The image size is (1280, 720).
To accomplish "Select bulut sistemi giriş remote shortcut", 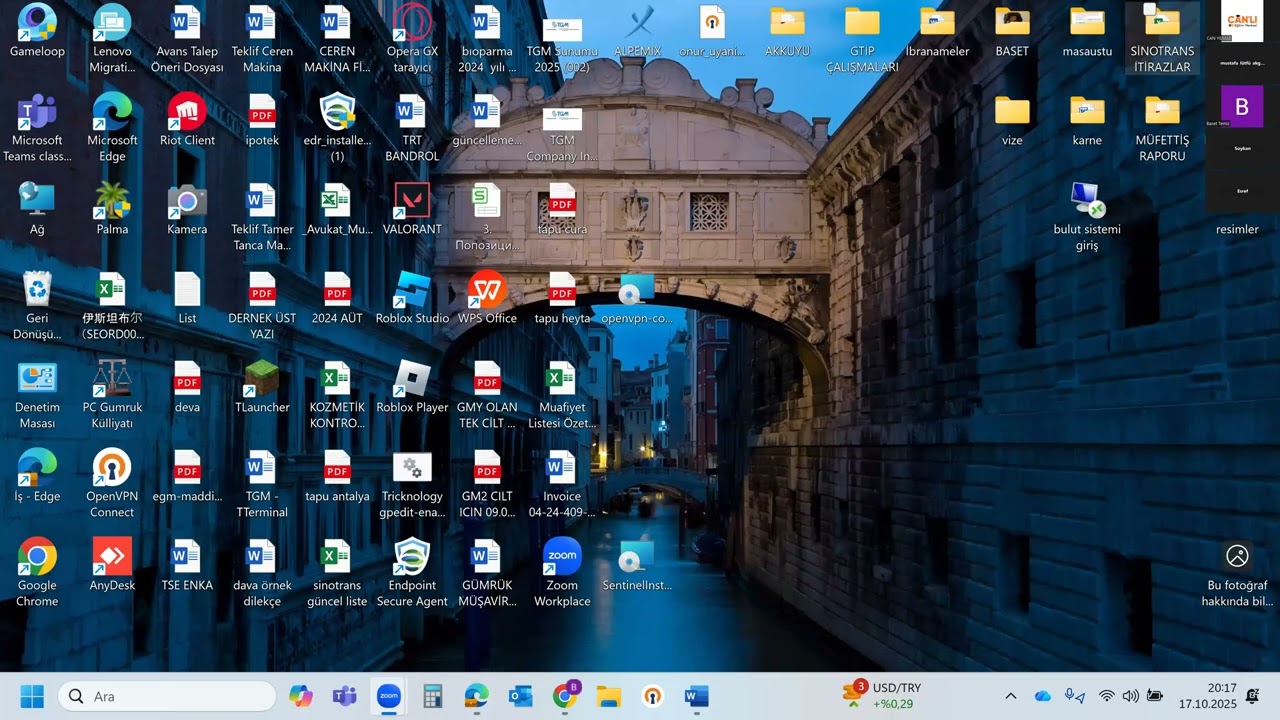I will click(x=1087, y=218).
